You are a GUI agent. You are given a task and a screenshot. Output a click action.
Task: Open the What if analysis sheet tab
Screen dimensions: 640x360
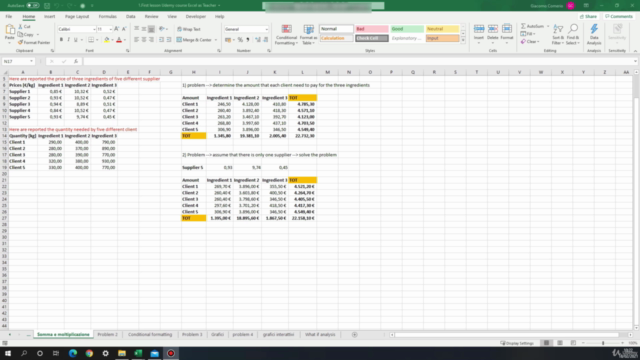click(x=320, y=335)
